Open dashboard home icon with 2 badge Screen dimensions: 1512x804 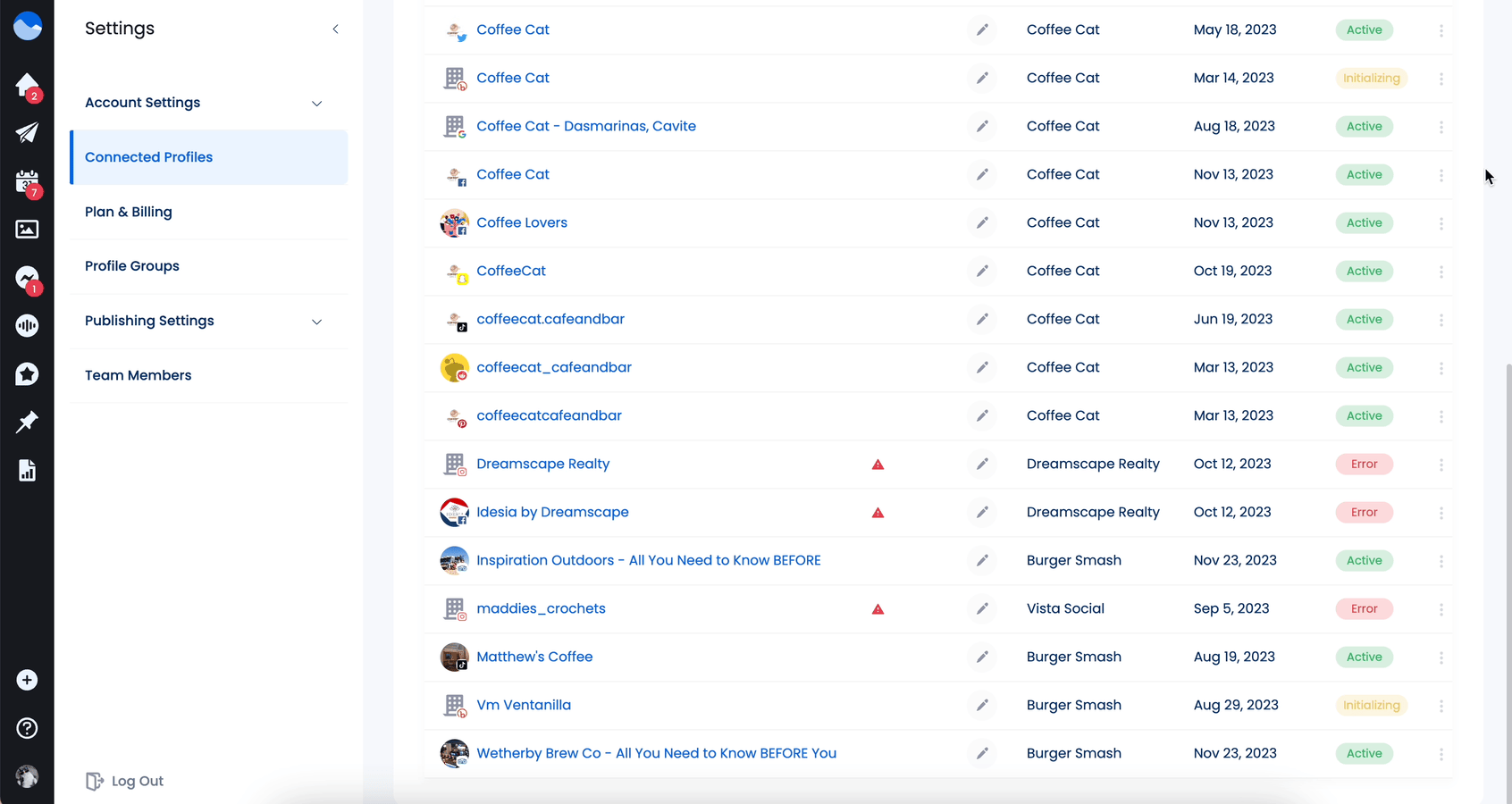[28, 86]
